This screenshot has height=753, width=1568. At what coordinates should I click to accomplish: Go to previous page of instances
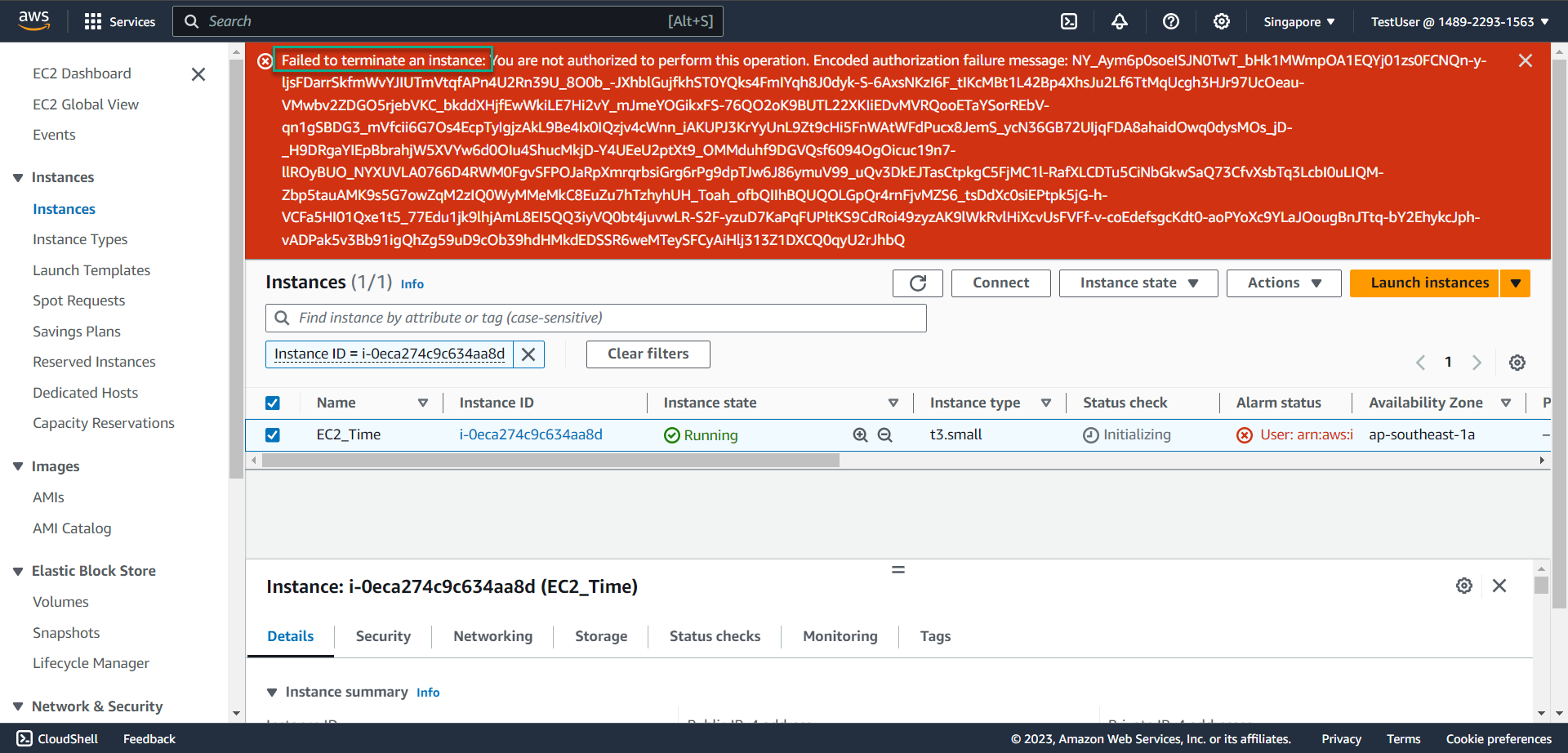1421,363
